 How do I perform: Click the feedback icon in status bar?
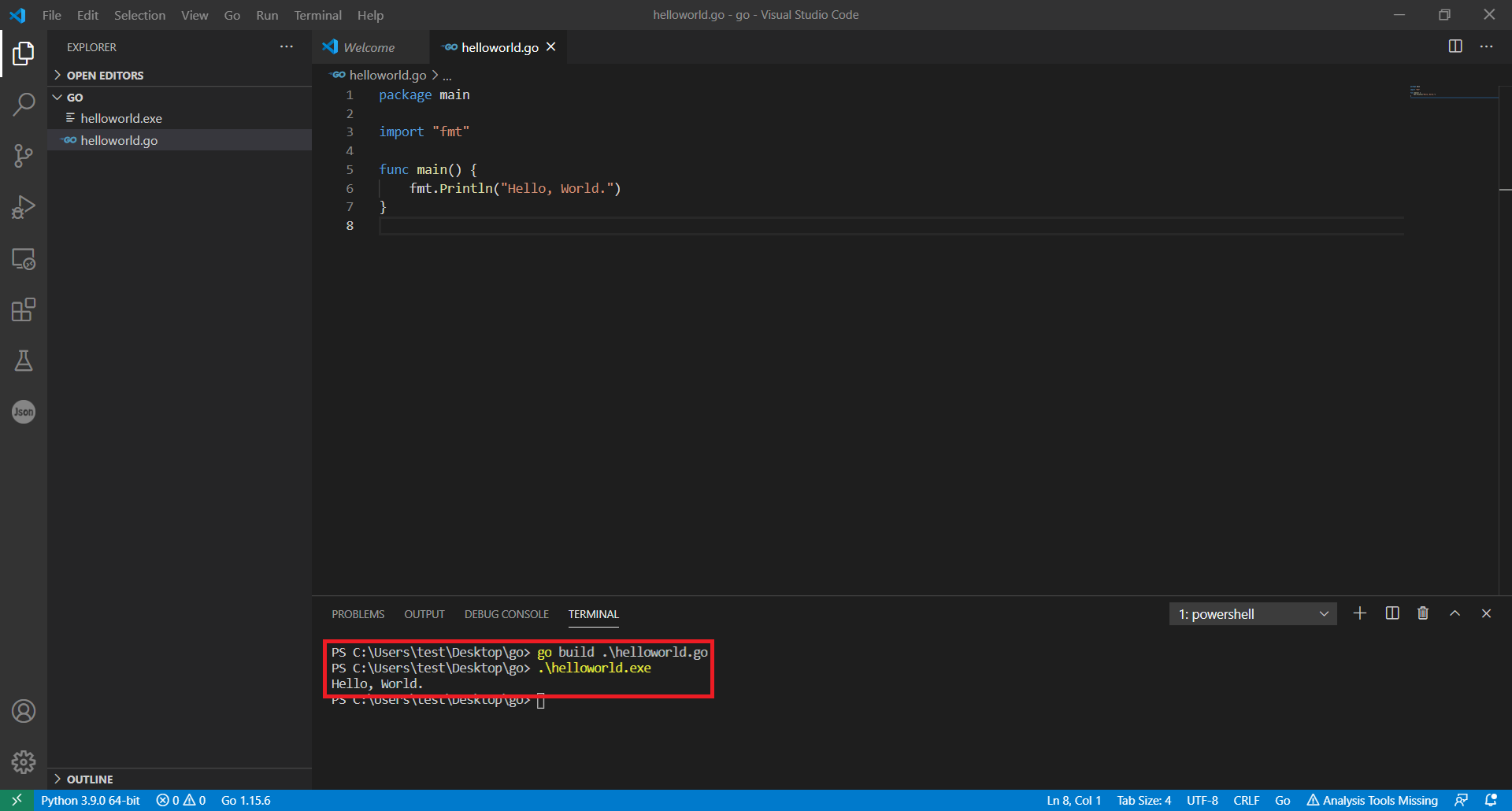(1461, 800)
